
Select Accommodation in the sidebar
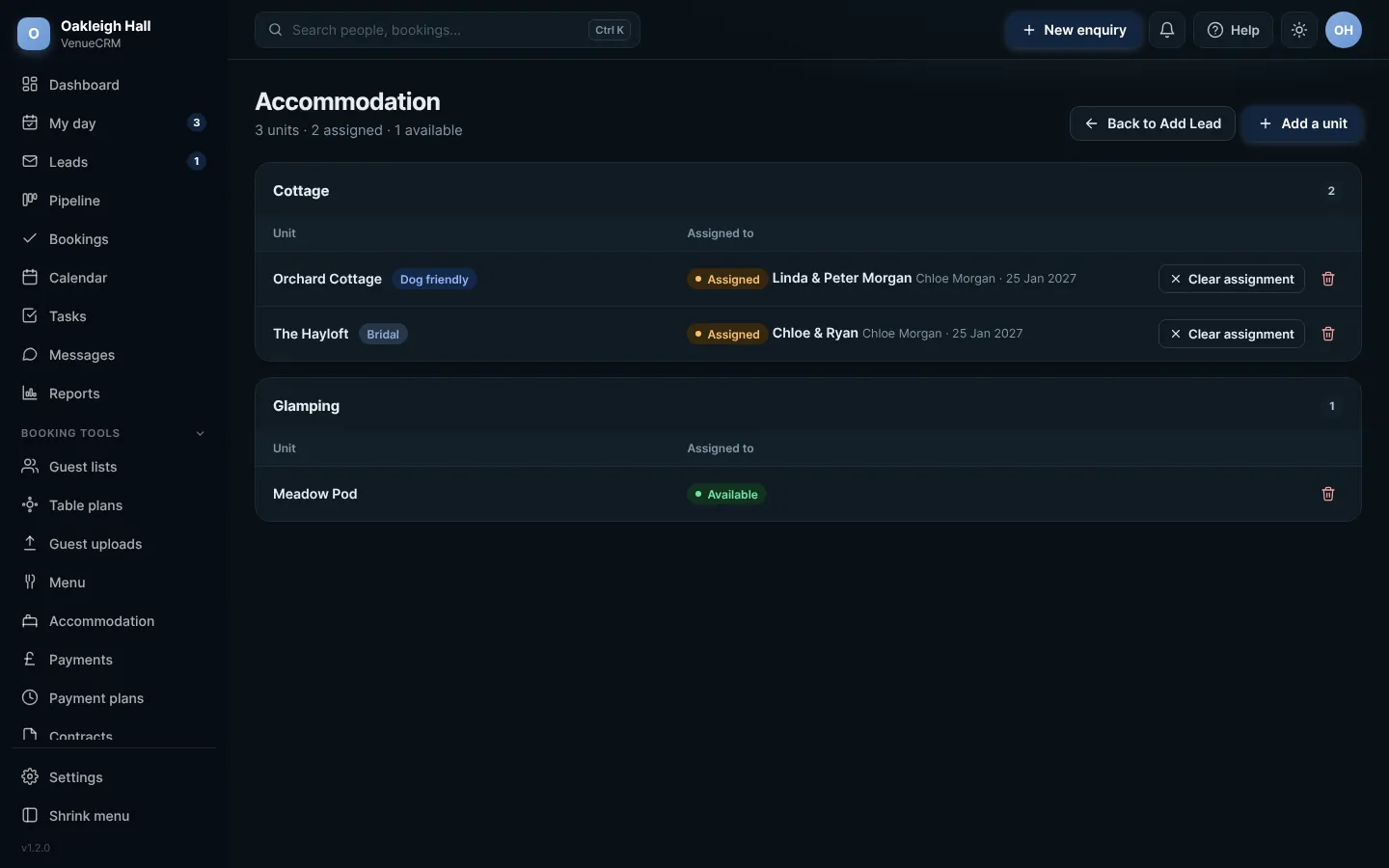point(114,621)
